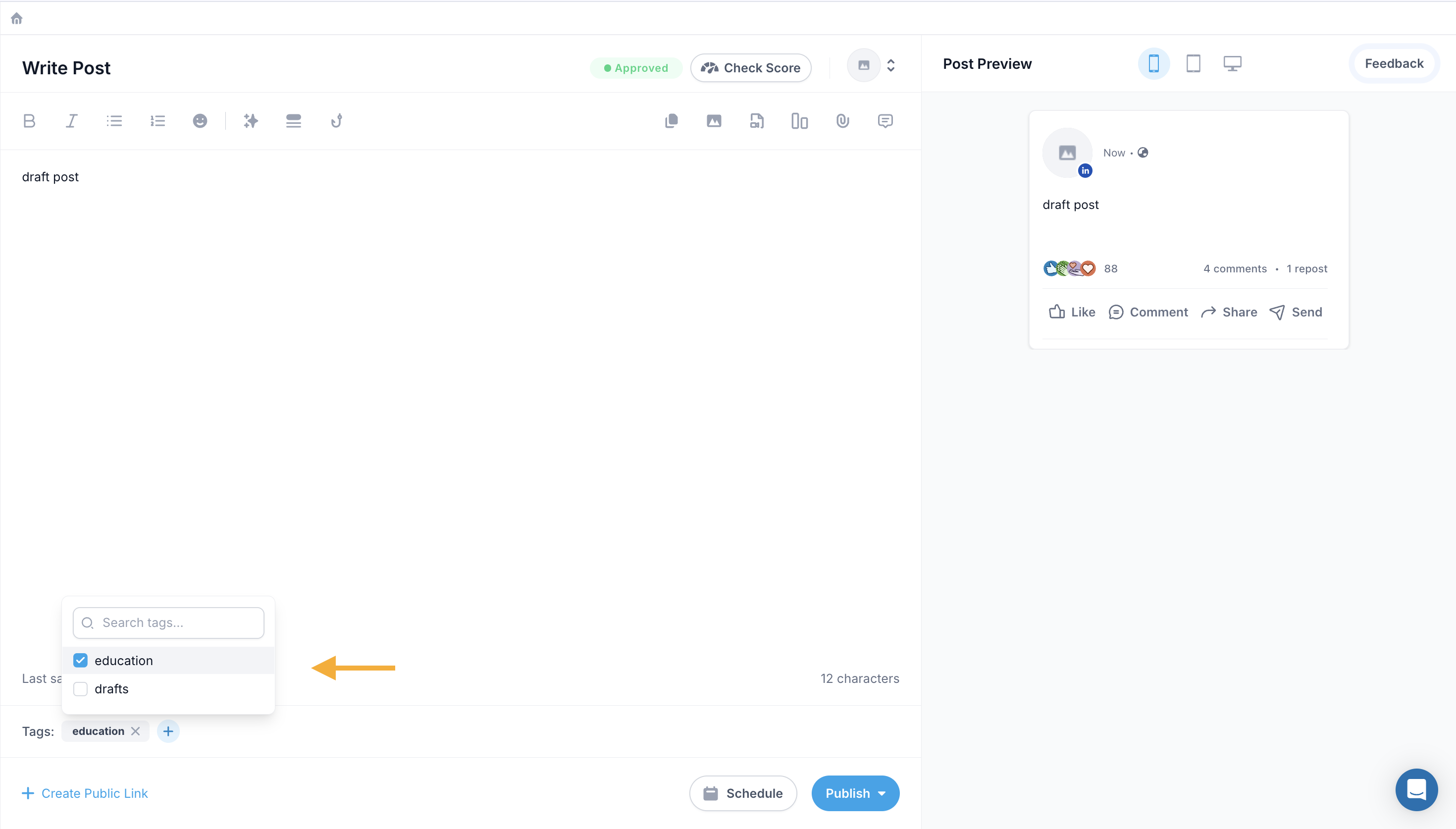Go to home via house icon
The height and width of the screenshot is (829, 1456).
16,18
